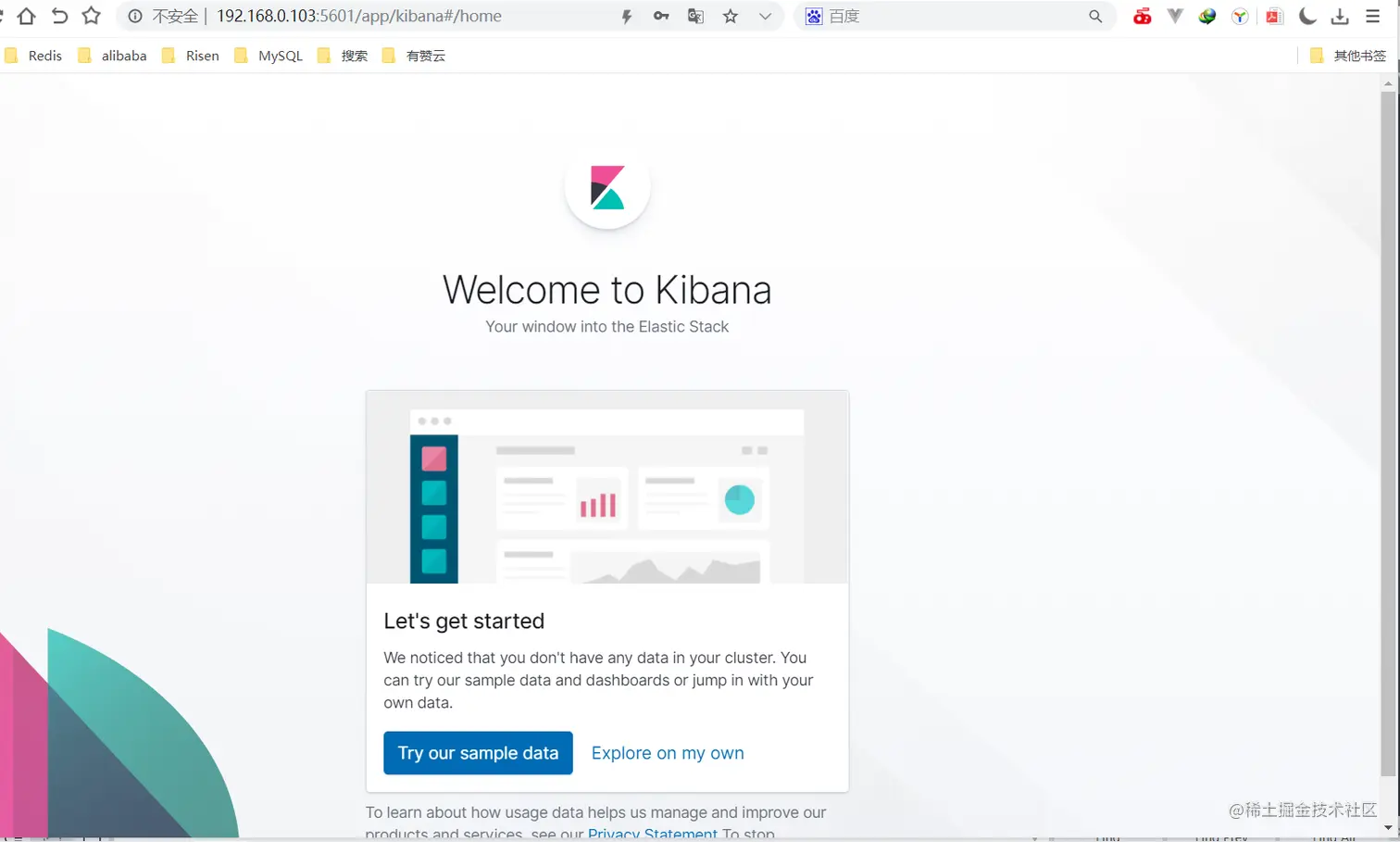Click the scrollbar up arrow
1400x842 pixels.
1388,83
